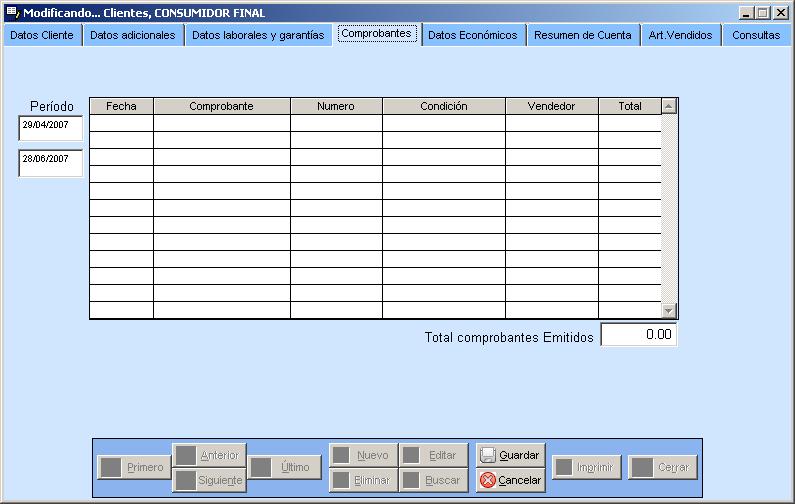
Task: Switch to Datos Económicos tab
Action: (472, 35)
